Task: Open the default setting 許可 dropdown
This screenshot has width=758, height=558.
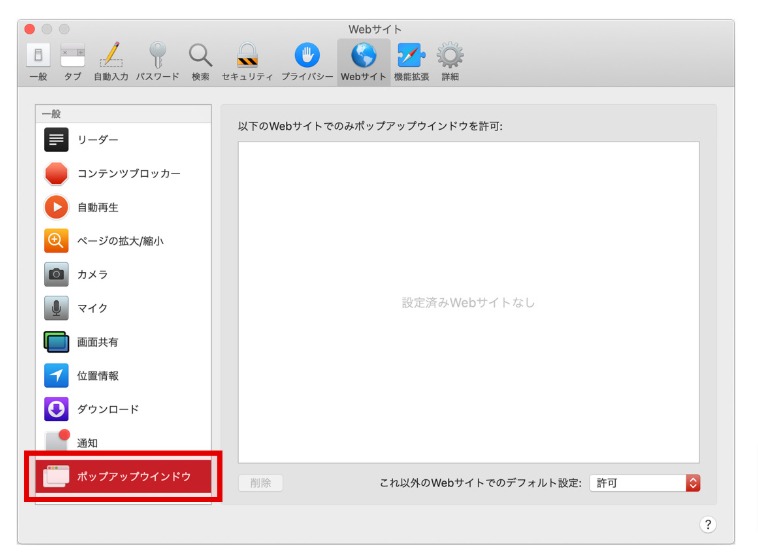Action: (645, 483)
